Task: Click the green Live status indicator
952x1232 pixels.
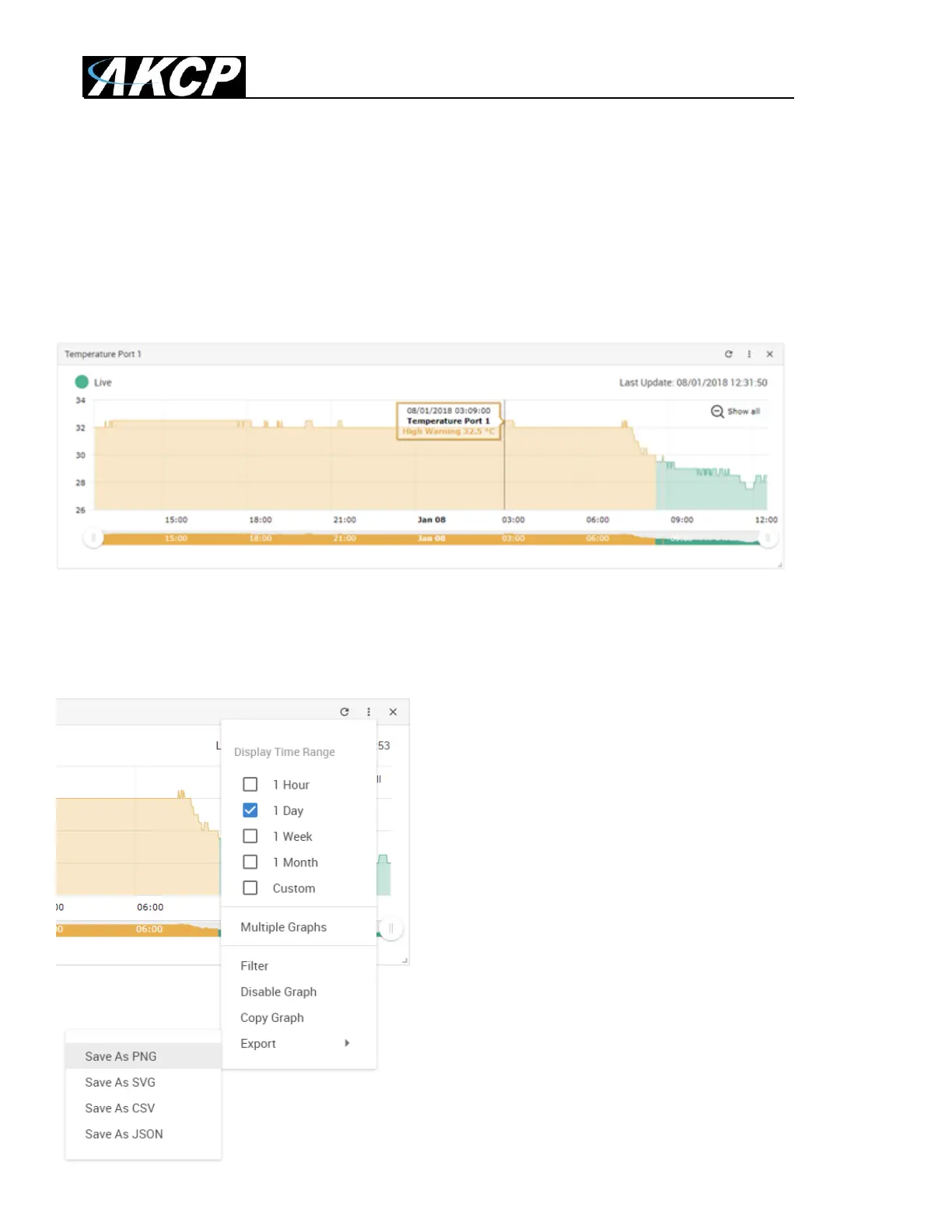Action: (82, 382)
